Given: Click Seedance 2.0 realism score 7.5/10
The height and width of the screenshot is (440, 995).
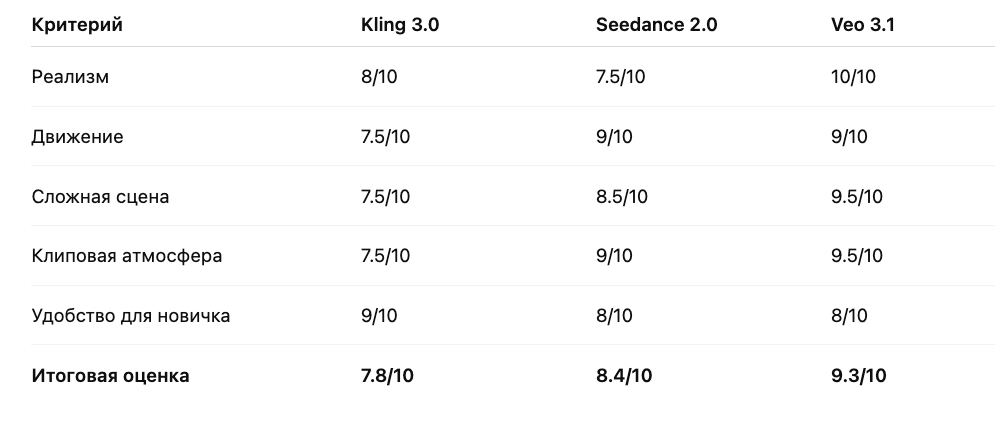Looking at the screenshot, I should [621, 77].
